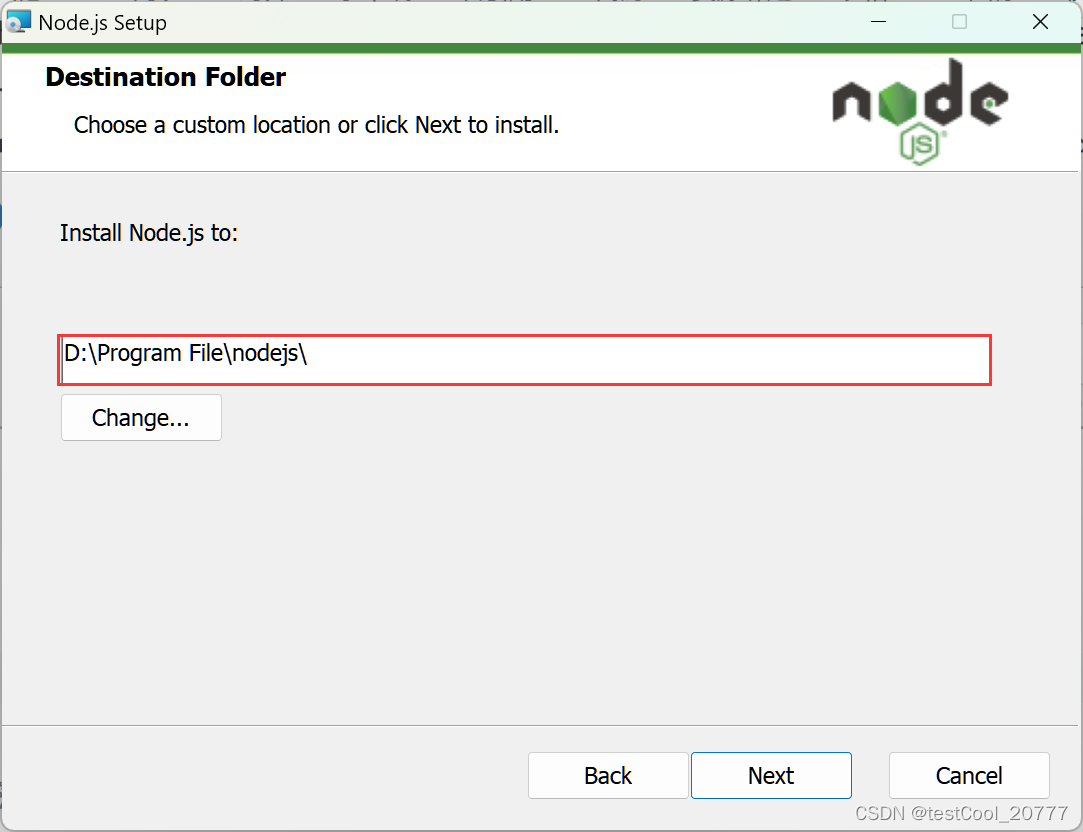Click the 'Install Node.js to:' label
This screenshot has height=832, width=1083.
click(x=149, y=233)
